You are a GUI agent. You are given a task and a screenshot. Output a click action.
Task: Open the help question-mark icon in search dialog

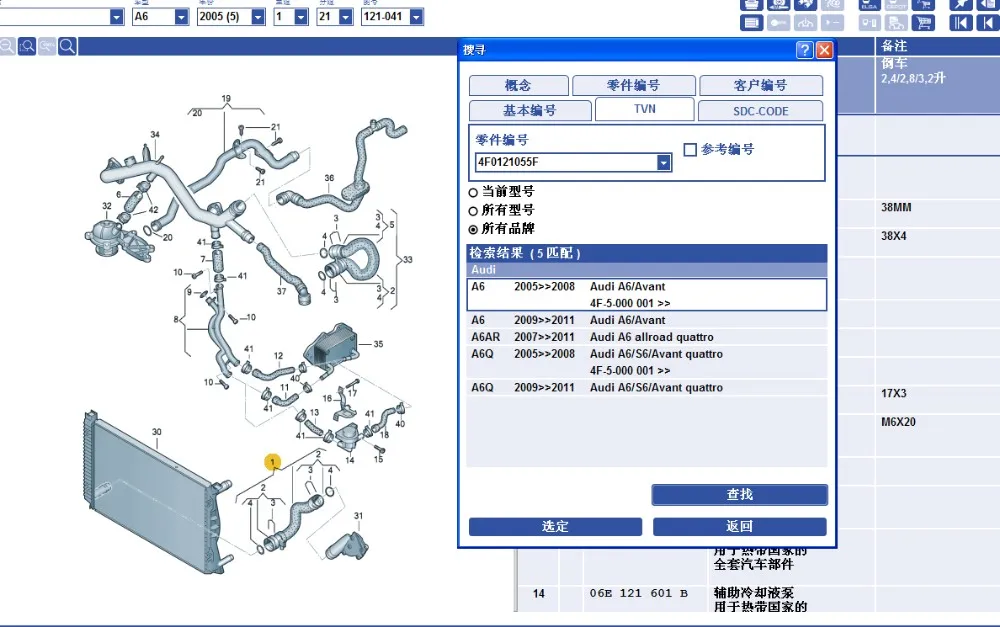pyautogui.click(x=805, y=50)
